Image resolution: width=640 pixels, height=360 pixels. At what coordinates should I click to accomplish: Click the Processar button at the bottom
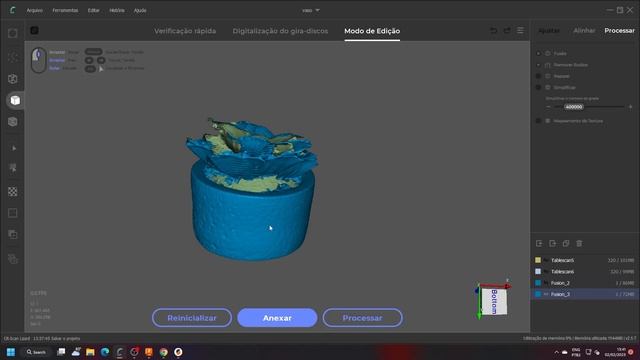[x=362, y=318]
